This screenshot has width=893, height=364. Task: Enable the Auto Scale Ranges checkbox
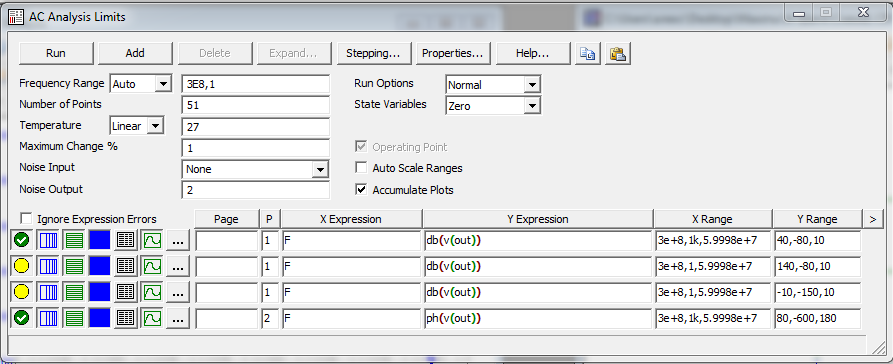pos(361,168)
